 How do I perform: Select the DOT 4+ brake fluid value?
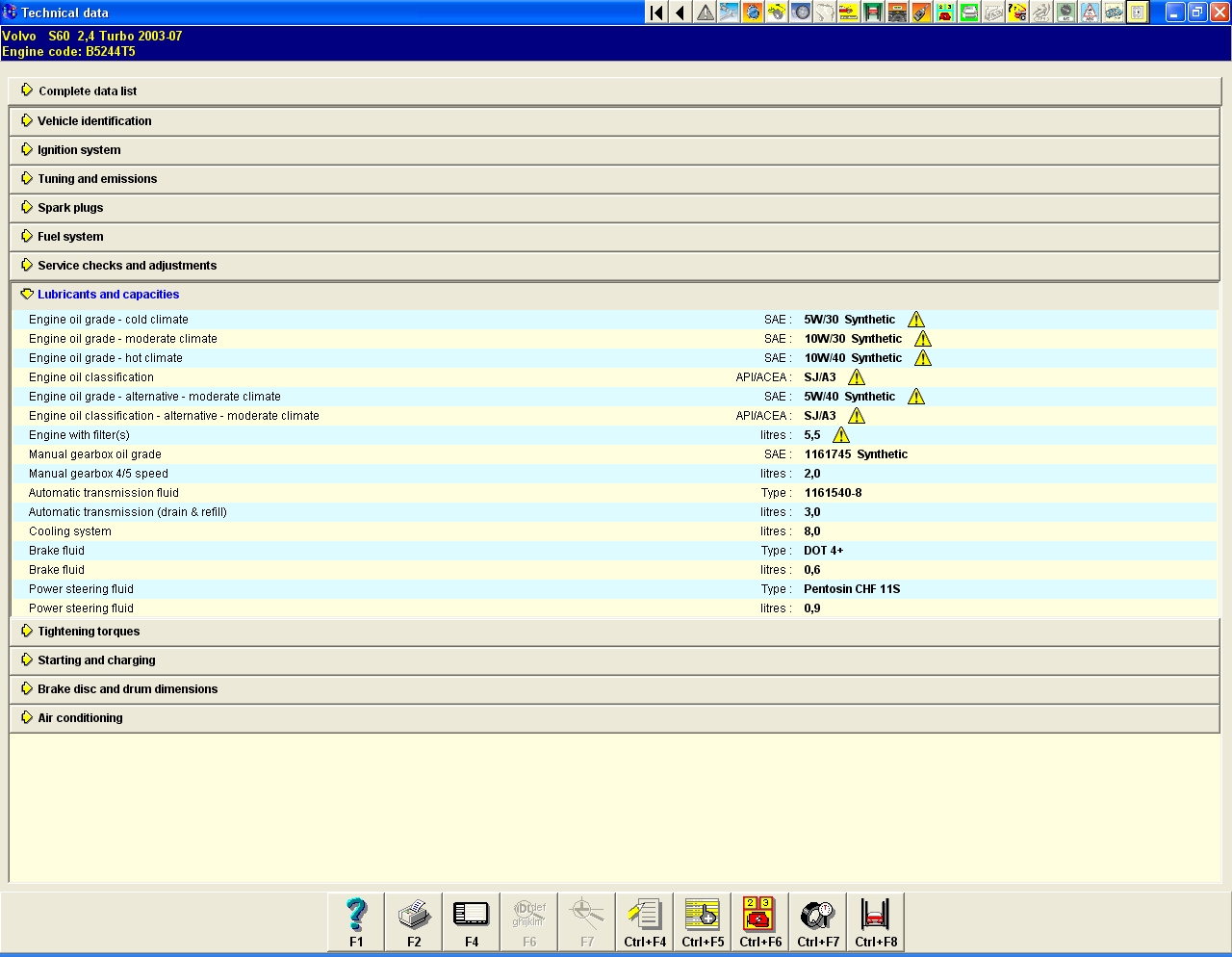824,551
